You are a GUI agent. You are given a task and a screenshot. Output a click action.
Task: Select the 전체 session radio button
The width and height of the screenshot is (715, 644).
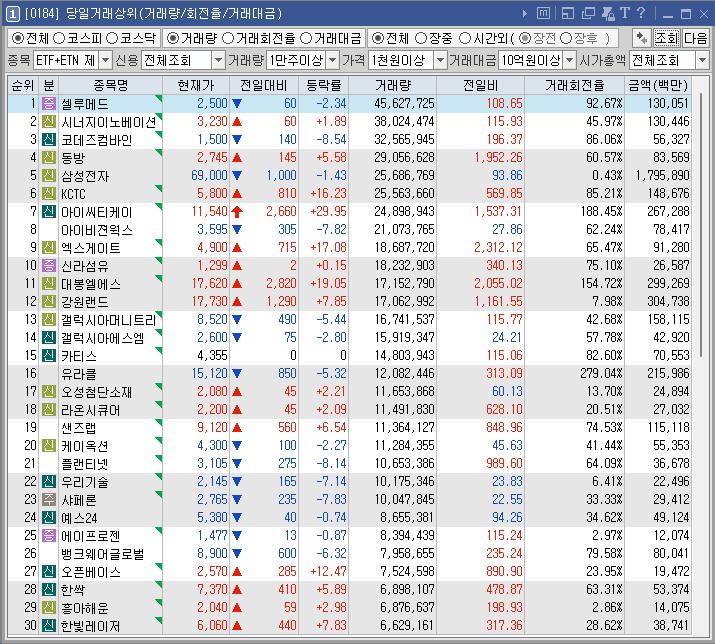[378, 38]
